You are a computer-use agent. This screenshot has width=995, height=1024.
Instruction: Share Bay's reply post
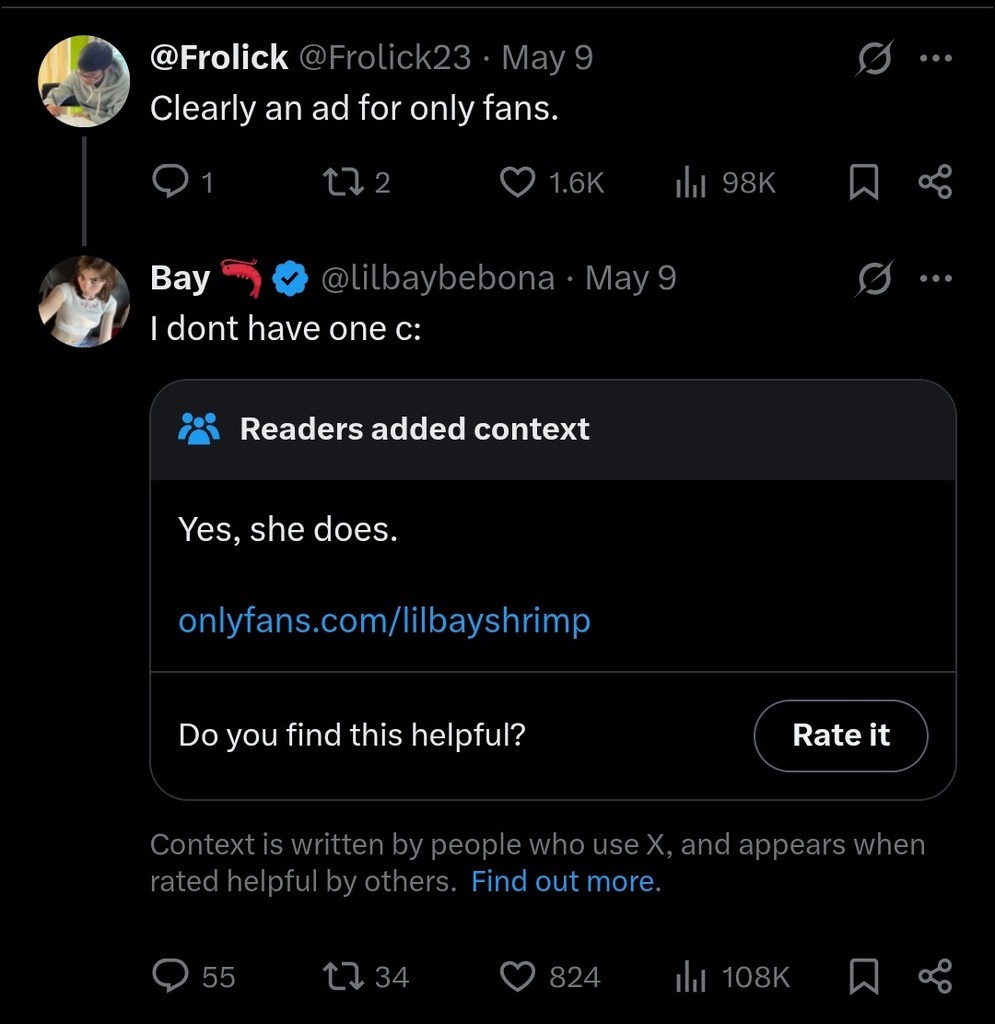coord(934,975)
